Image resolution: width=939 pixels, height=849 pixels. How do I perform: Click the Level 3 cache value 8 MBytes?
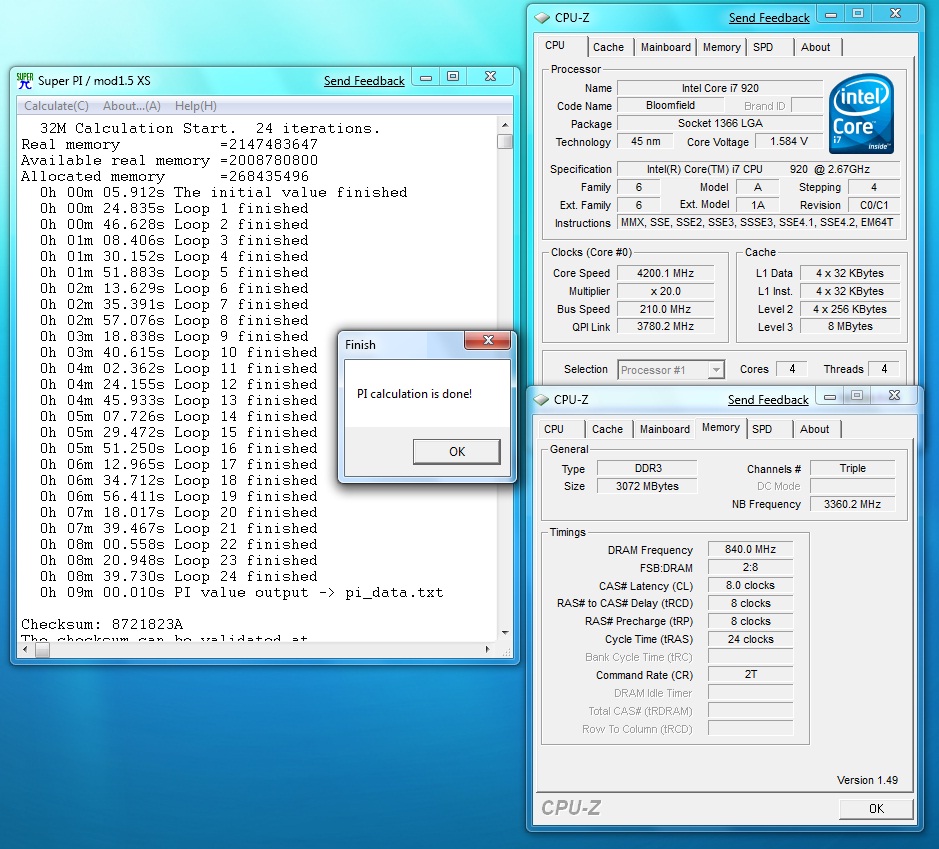(x=850, y=327)
